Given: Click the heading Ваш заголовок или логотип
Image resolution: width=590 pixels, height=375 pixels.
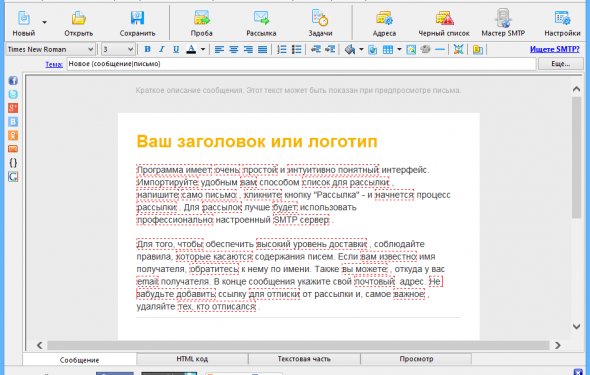Looking at the screenshot, I should click(257, 141).
